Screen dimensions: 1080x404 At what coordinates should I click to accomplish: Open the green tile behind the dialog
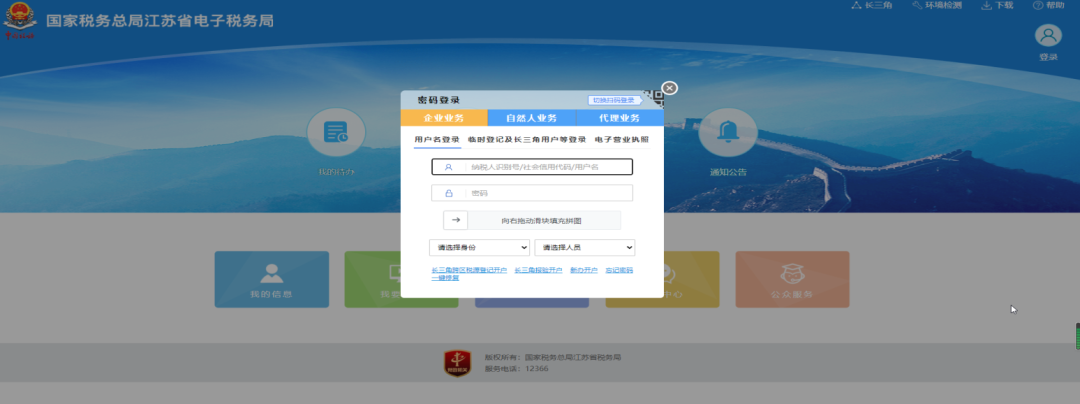pos(372,279)
